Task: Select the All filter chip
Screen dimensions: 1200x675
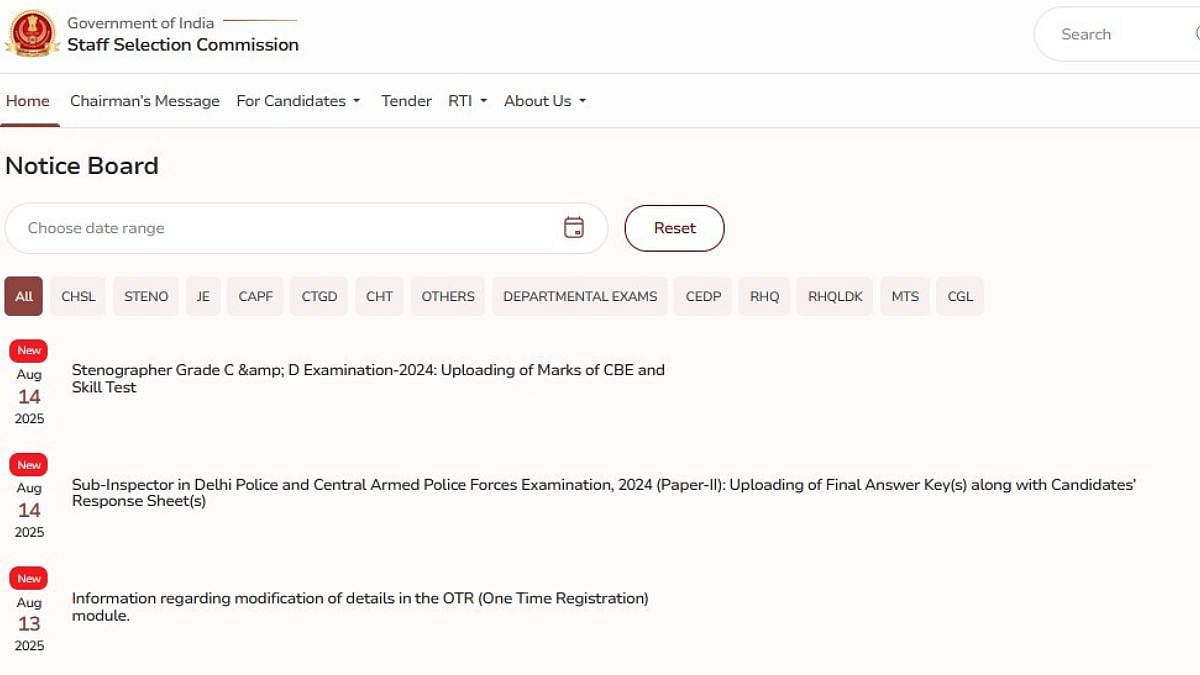Action: [x=24, y=296]
